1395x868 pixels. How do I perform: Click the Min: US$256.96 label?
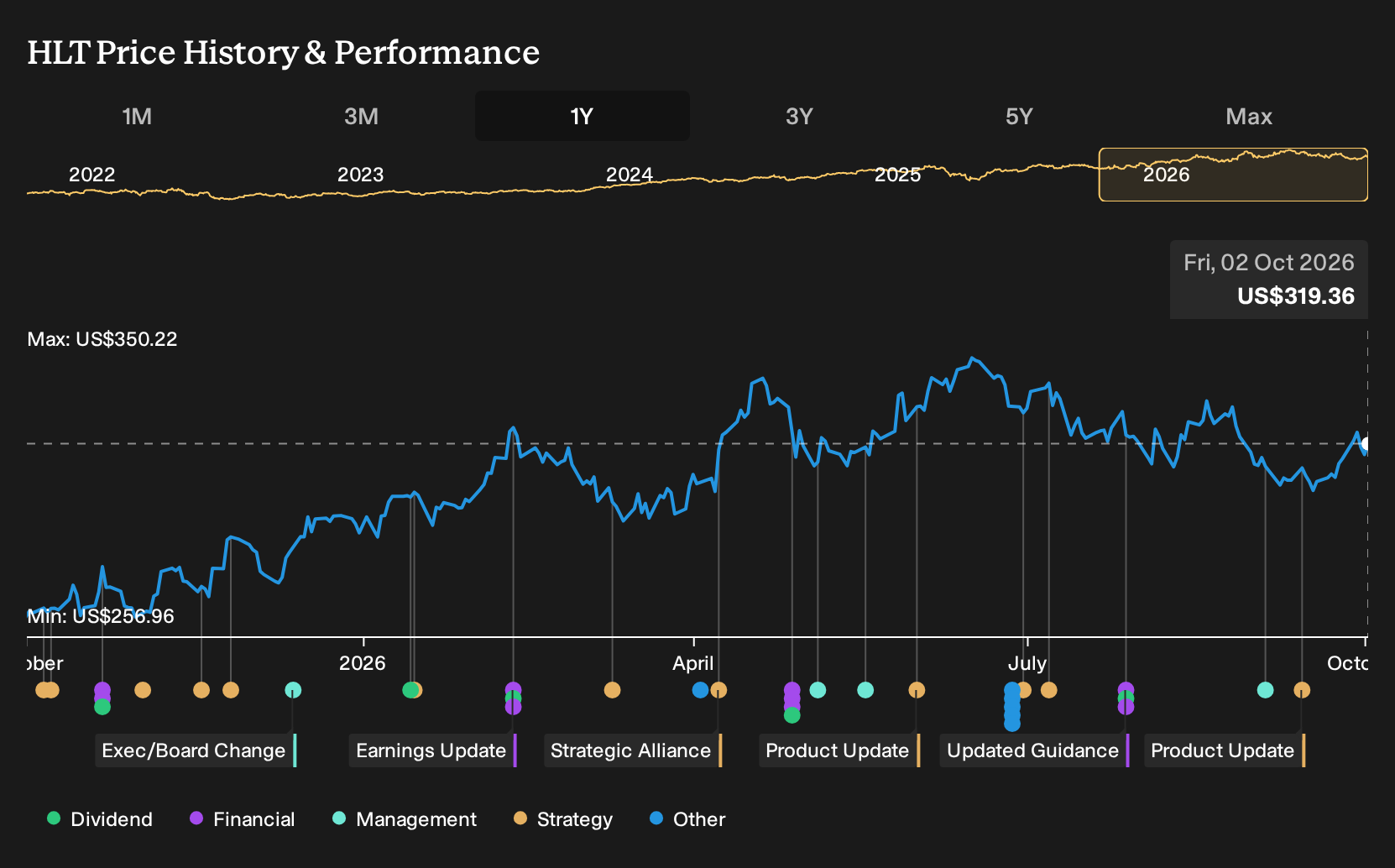click(101, 616)
